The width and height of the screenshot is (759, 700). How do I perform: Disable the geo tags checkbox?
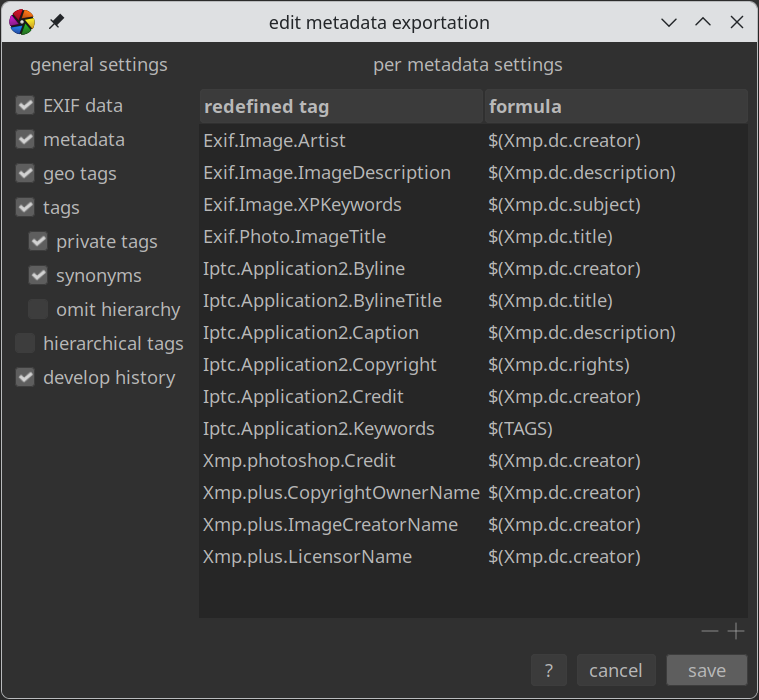(25, 173)
